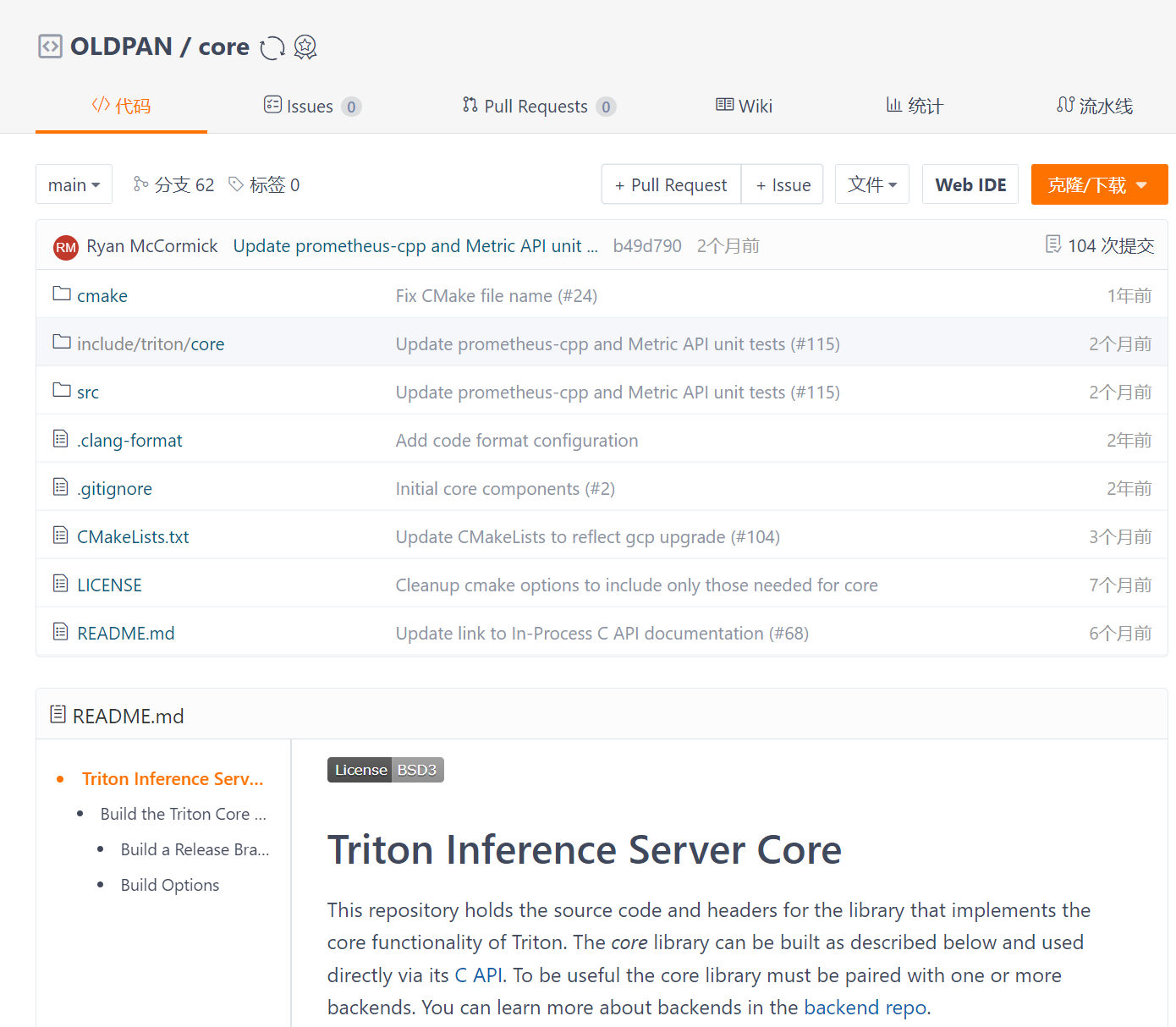Click the CMakeLists.txt file icon

(61, 535)
